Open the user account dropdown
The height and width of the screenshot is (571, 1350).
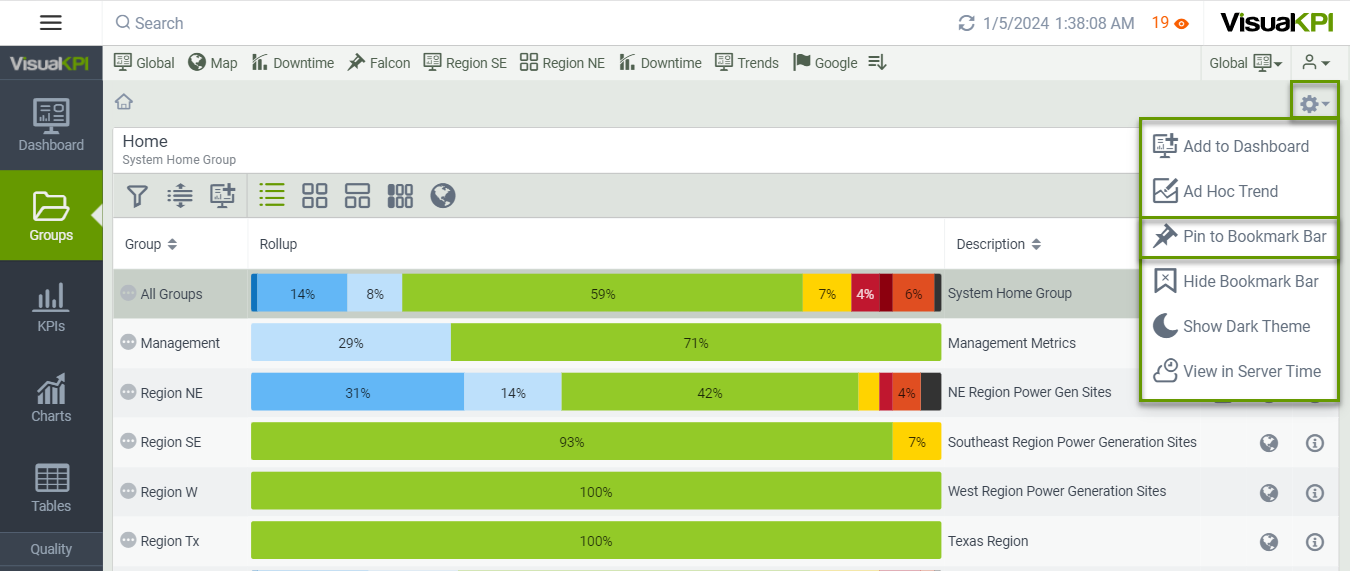[1316, 63]
